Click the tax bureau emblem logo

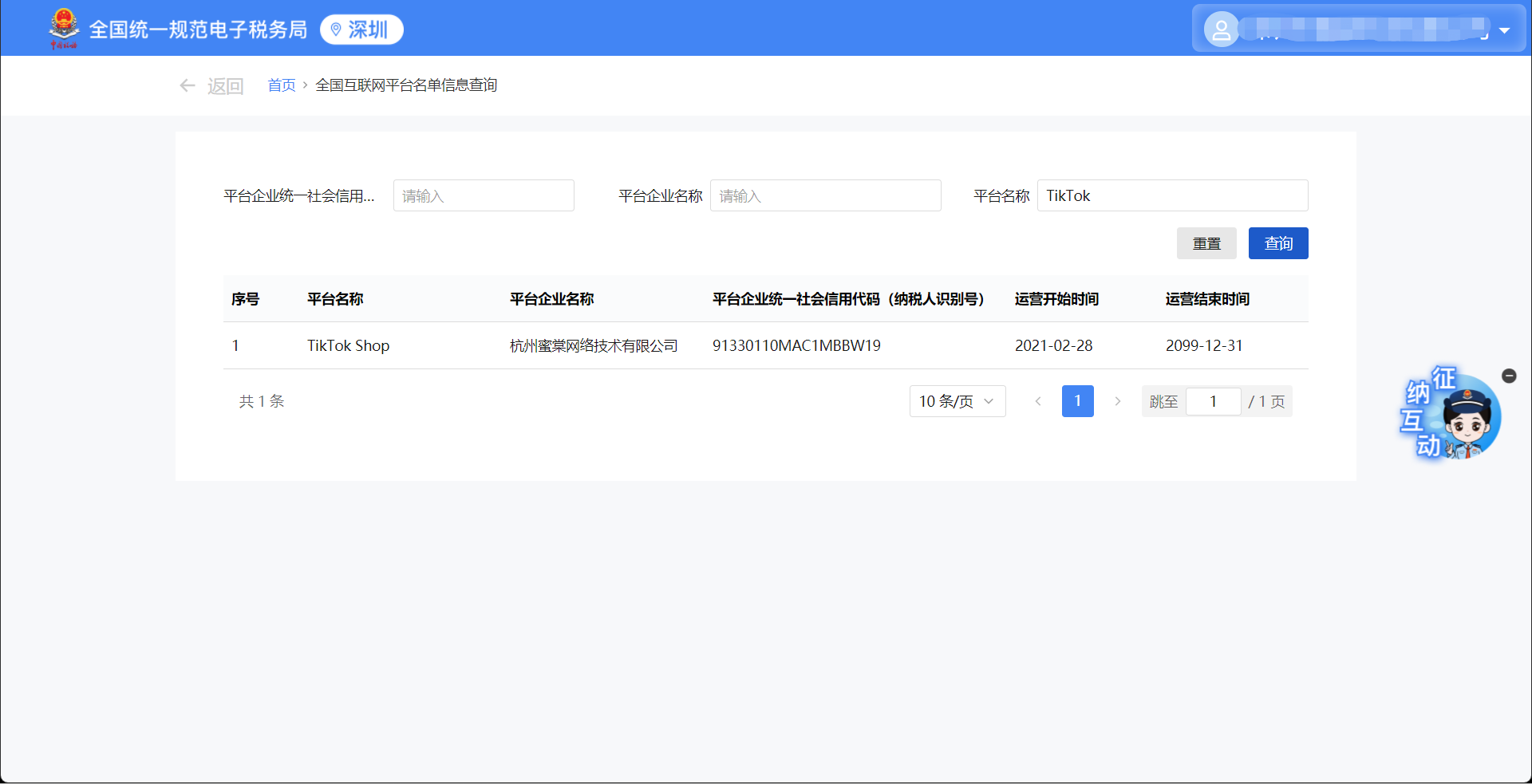[x=64, y=28]
